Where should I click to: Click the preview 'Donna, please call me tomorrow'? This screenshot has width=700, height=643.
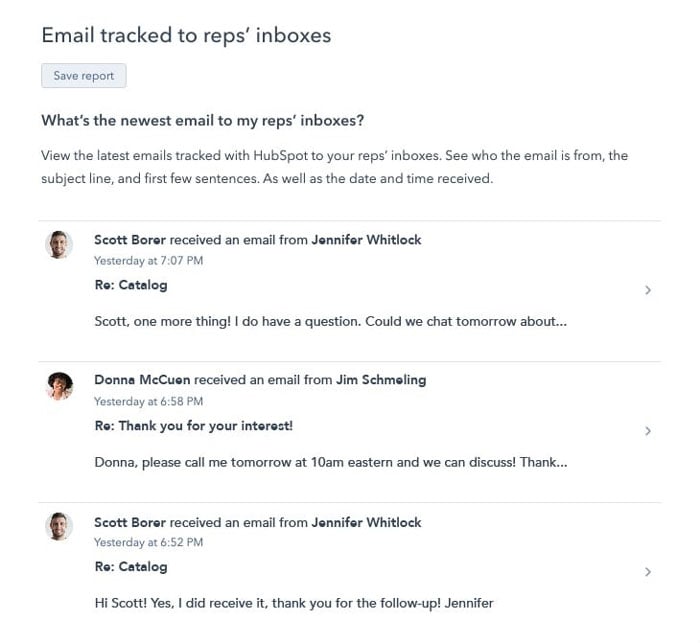click(331, 463)
